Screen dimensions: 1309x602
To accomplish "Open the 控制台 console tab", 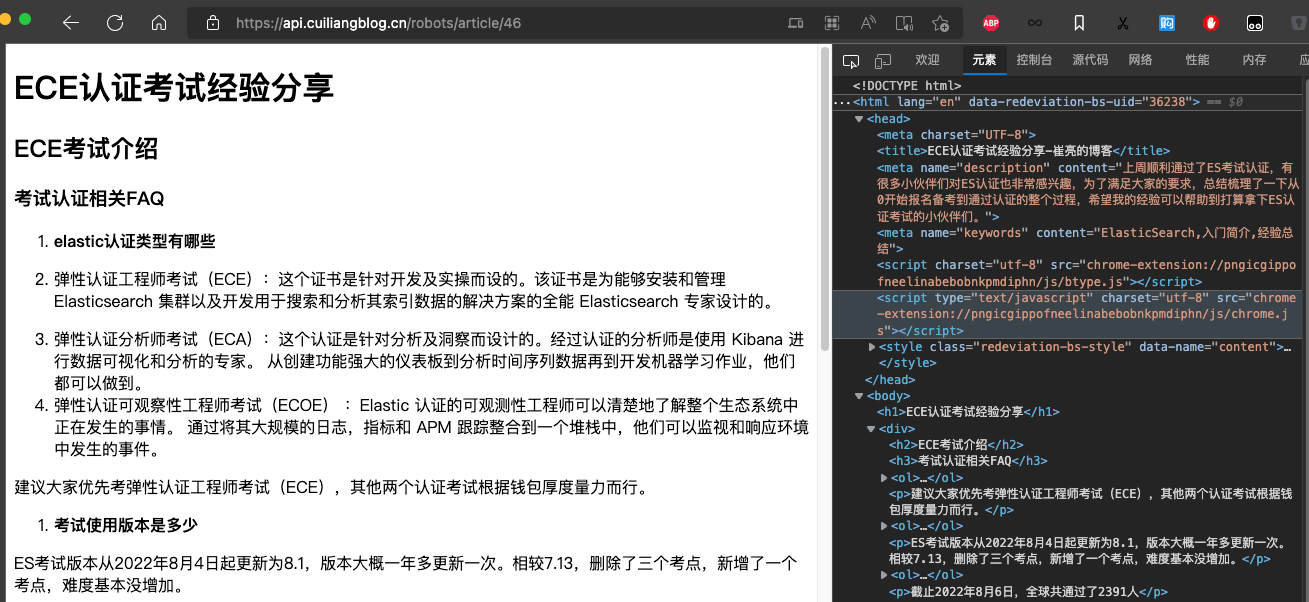I will [1034, 60].
